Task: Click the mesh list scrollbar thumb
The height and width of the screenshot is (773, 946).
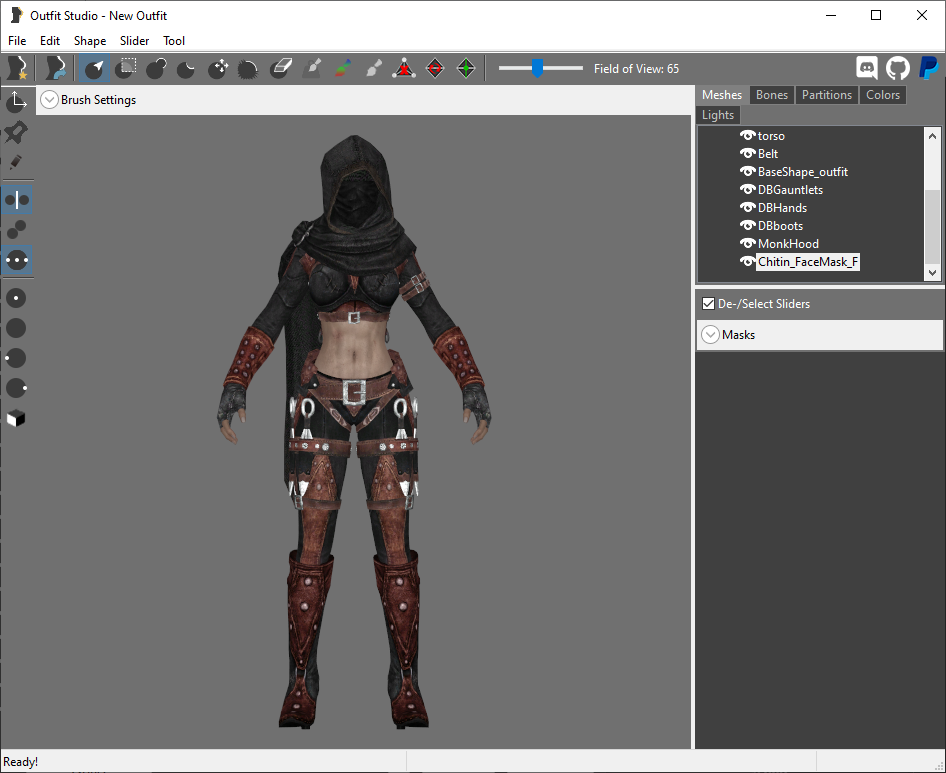Action: pyautogui.click(x=932, y=226)
